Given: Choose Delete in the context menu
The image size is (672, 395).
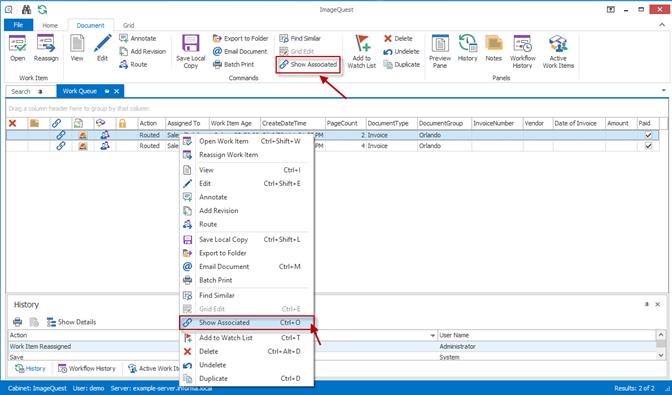Looking at the screenshot, I should pos(246,351).
